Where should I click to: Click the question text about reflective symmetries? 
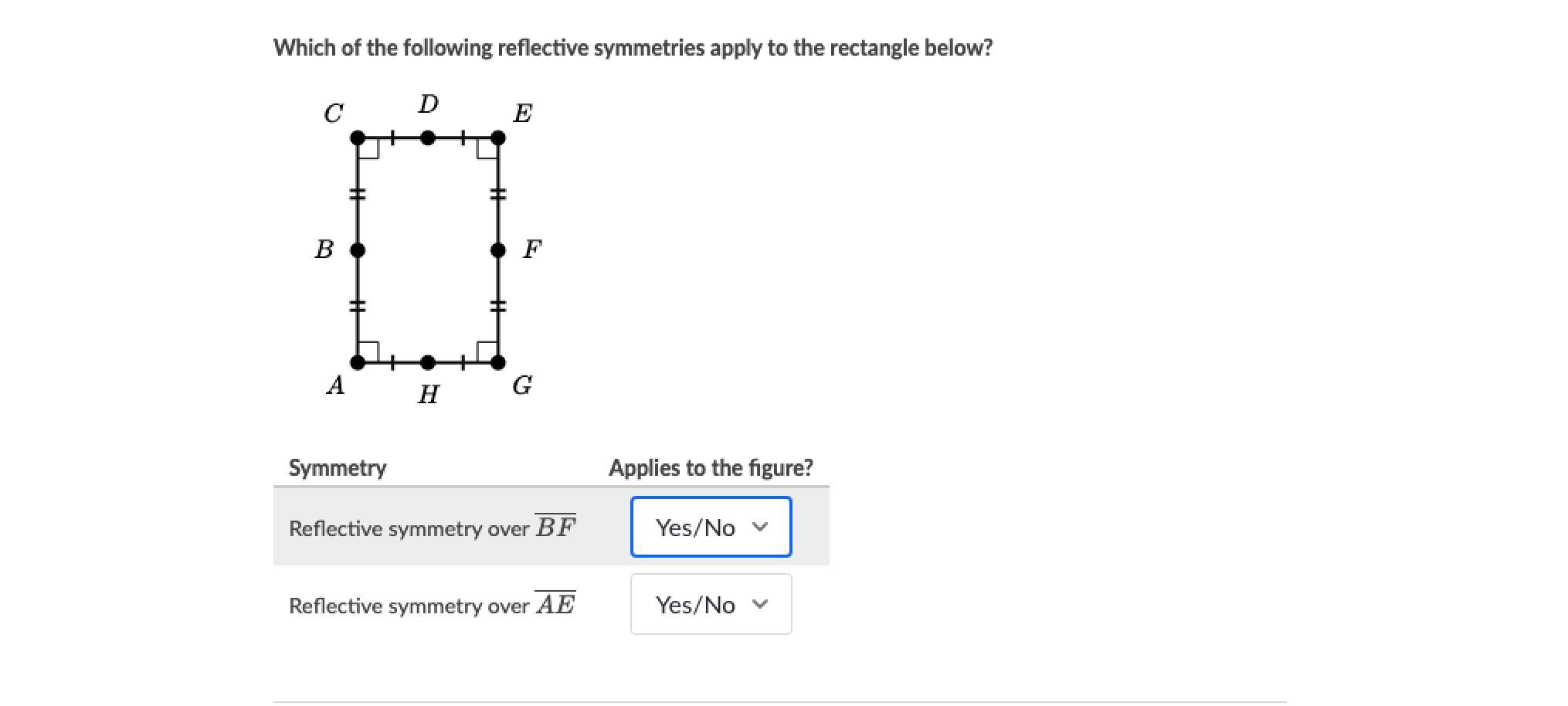633,48
